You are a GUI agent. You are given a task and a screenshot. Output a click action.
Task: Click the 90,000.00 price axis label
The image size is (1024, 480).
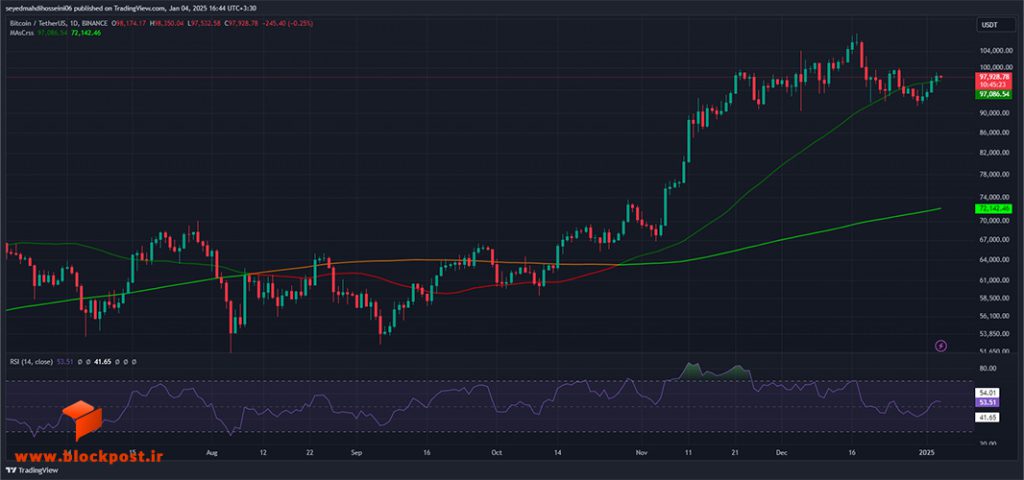(x=994, y=113)
